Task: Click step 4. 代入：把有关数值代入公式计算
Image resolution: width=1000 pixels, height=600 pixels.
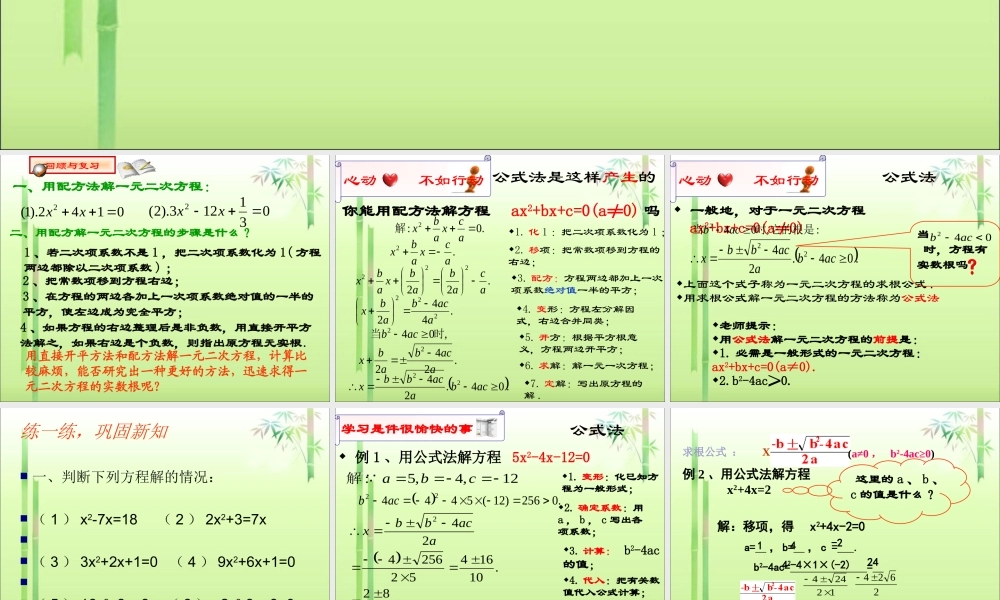Action: pos(612,586)
